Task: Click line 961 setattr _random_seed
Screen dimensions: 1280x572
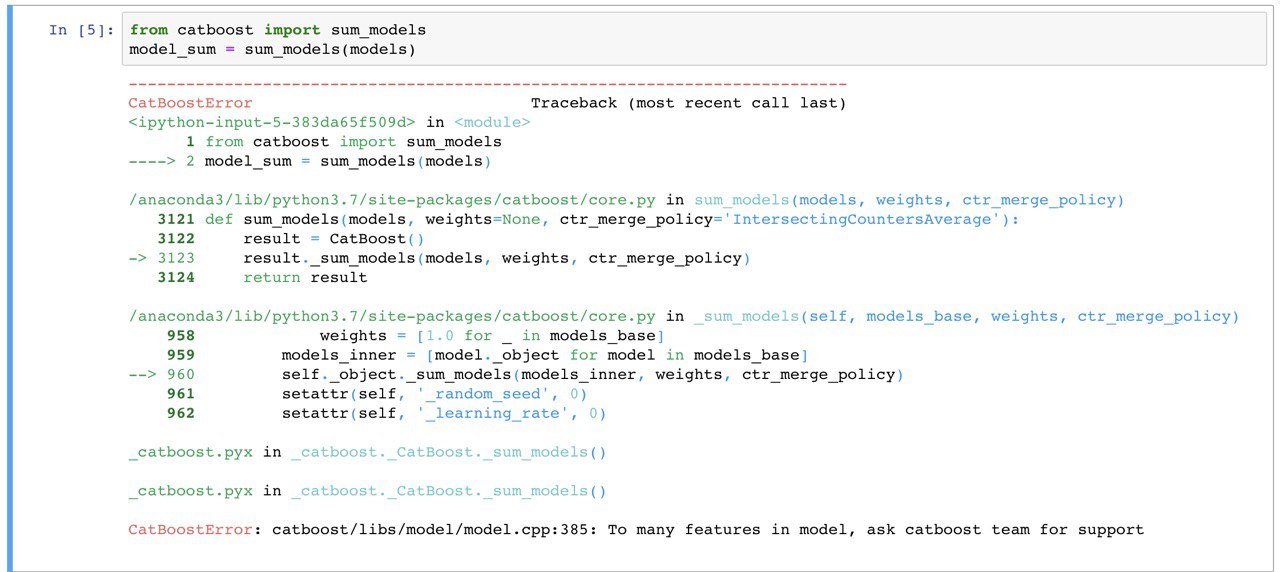Action: tap(377, 394)
